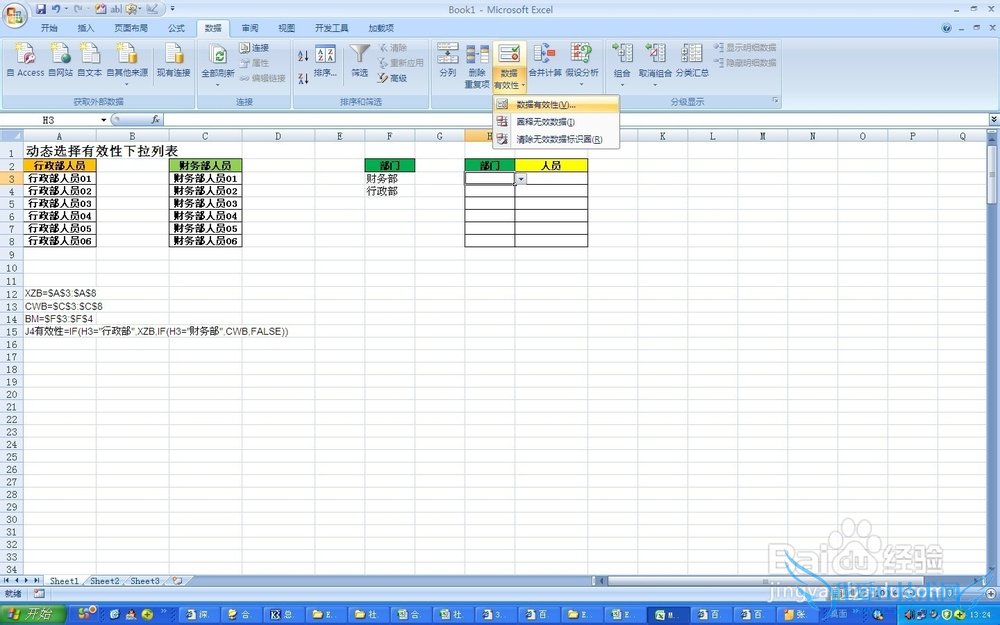Image resolution: width=1000 pixels, height=625 pixels.
Task: Click Consolidate (合并计算)
Action: (545, 61)
